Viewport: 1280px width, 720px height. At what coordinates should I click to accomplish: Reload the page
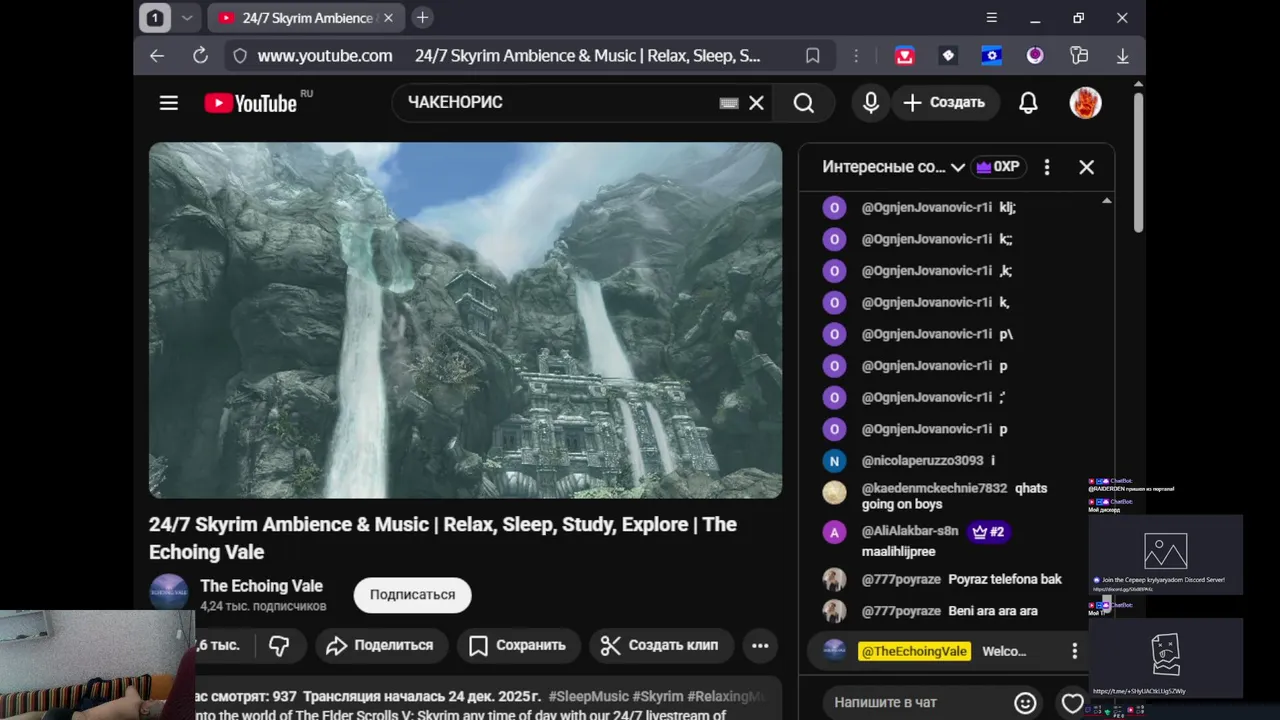(x=200, y=56)
